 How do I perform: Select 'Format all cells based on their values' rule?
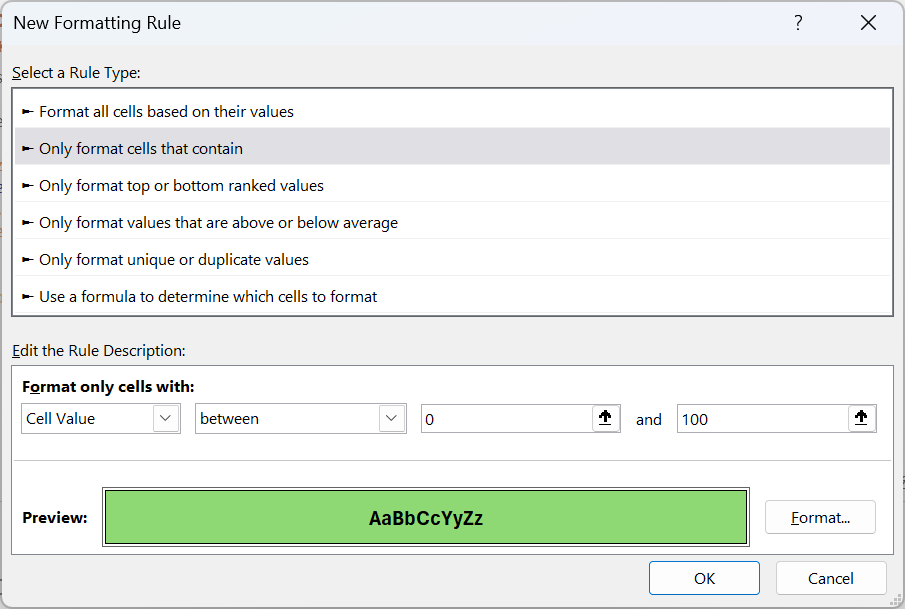[x=452, y=111]
